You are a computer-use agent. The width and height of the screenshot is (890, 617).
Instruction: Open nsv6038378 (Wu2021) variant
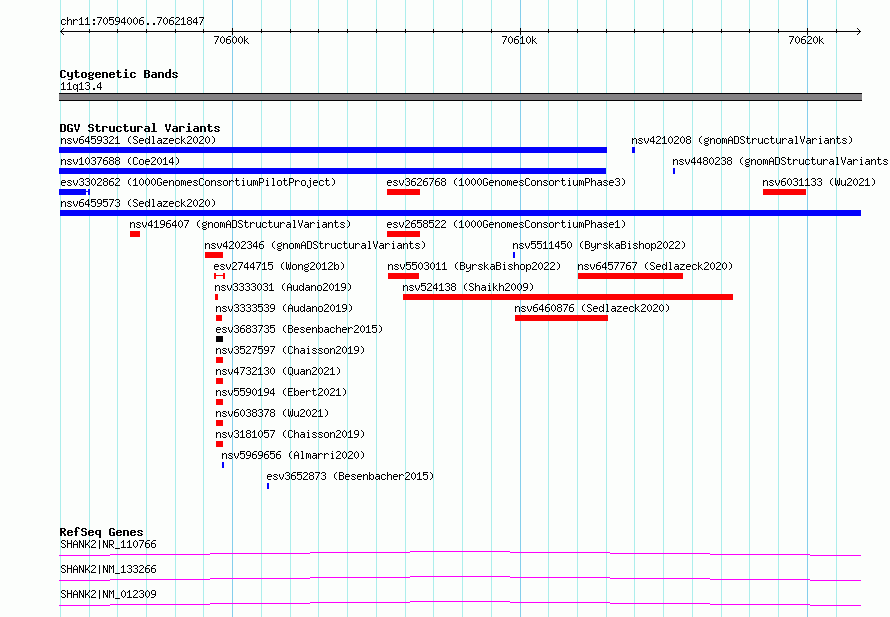(x=272, y=413)
